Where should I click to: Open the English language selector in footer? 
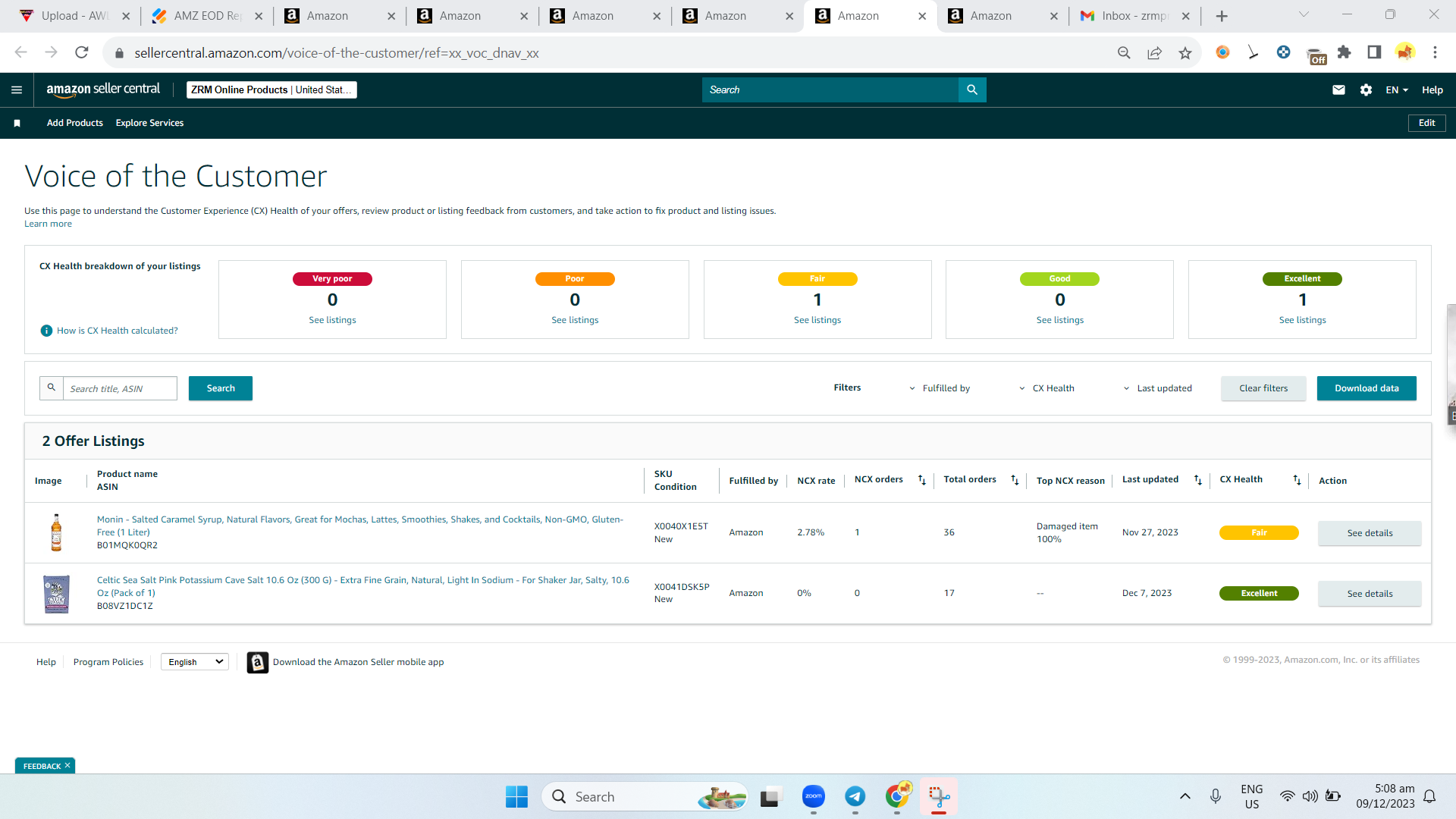click(195, 662)
